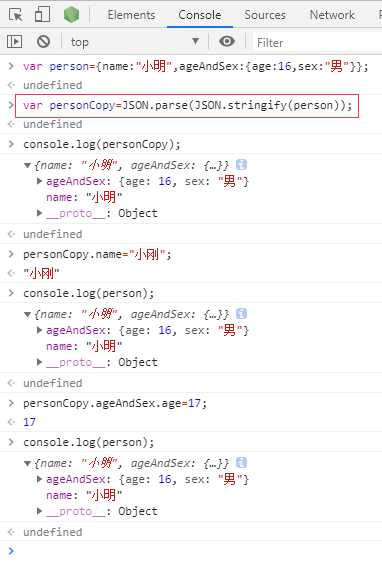Screen dimensions: 382x568
Task: Collapse the first logged personCopy object
Action: click(27, 166)
